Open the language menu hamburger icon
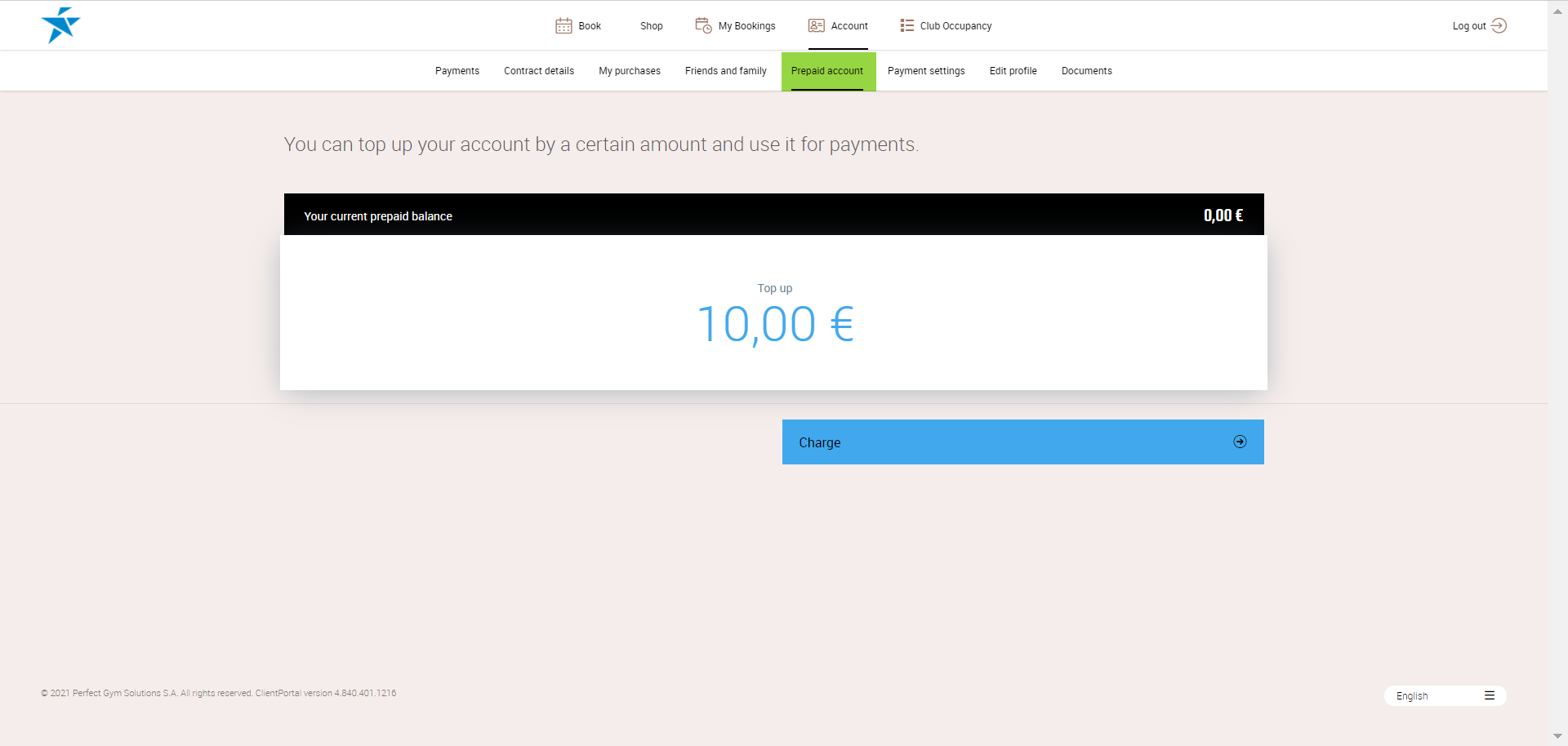Image resolution: width=1568 pixels, height=746 pixels. point(1490,696)
